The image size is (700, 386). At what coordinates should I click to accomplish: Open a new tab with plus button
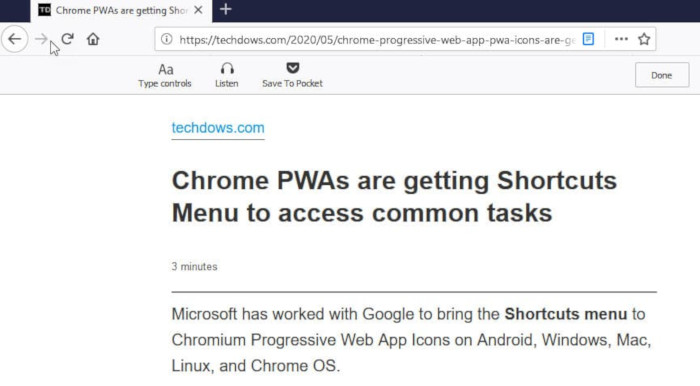click(226, 9)
